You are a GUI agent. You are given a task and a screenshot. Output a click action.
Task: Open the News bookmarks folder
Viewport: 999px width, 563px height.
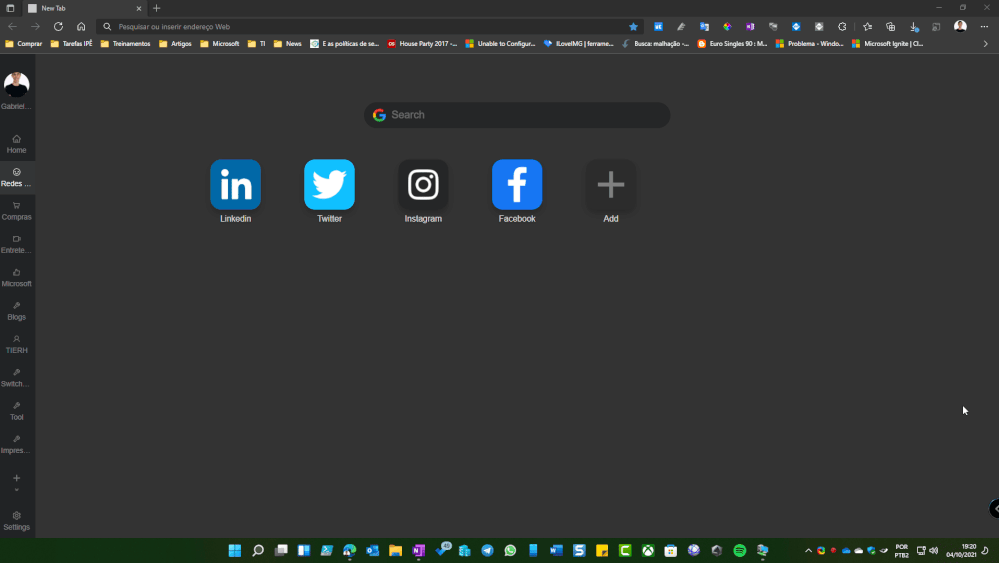[287, 44]
